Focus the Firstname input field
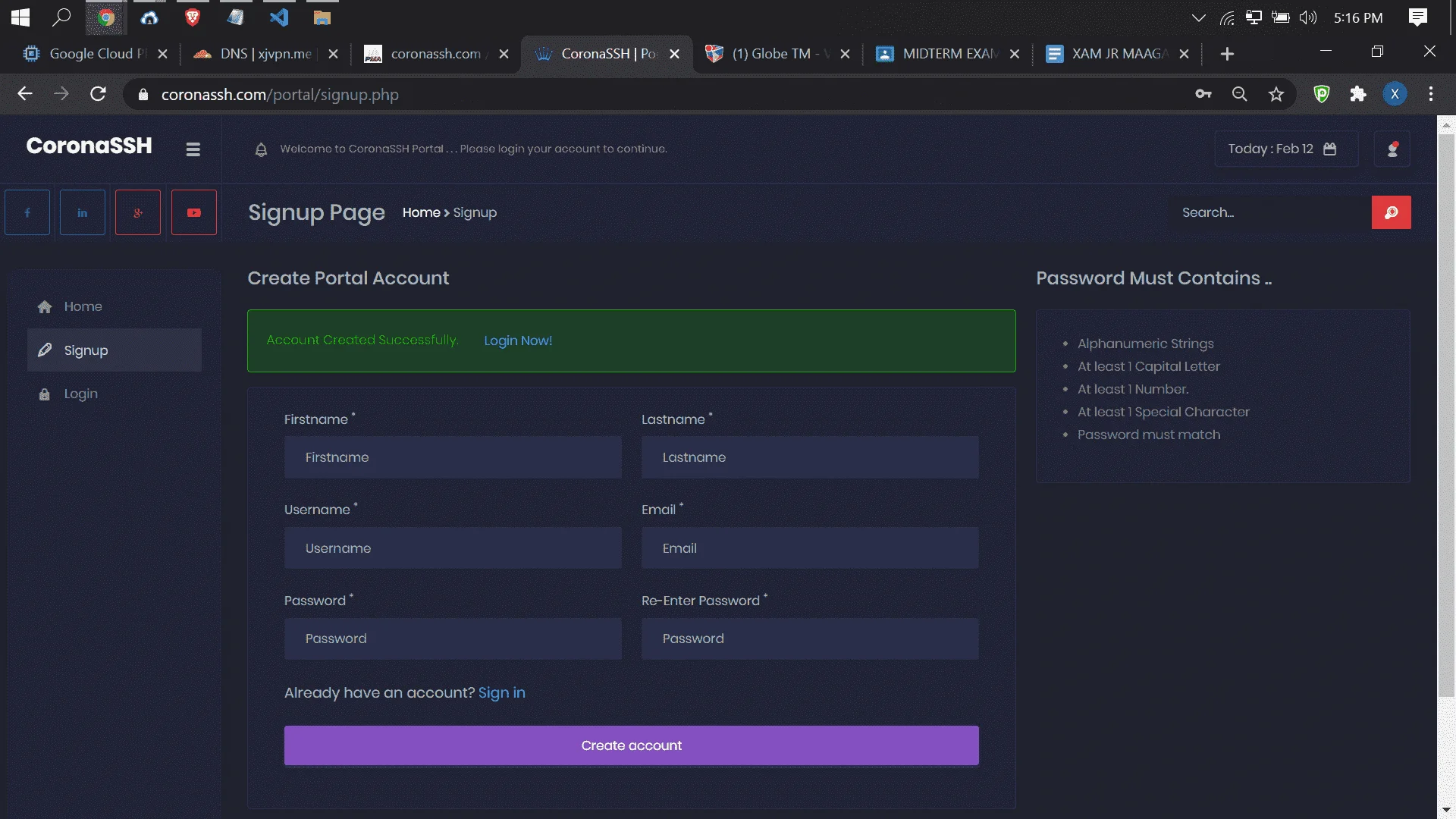 453,457
